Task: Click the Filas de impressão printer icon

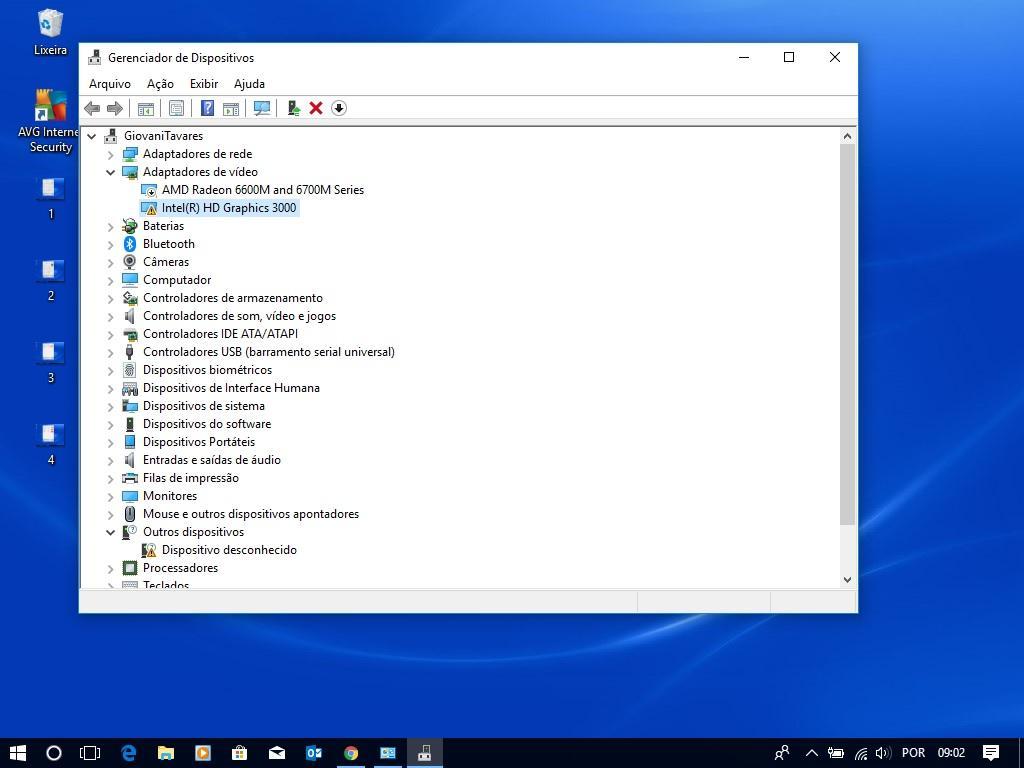Action: click(x=130, y=478)
